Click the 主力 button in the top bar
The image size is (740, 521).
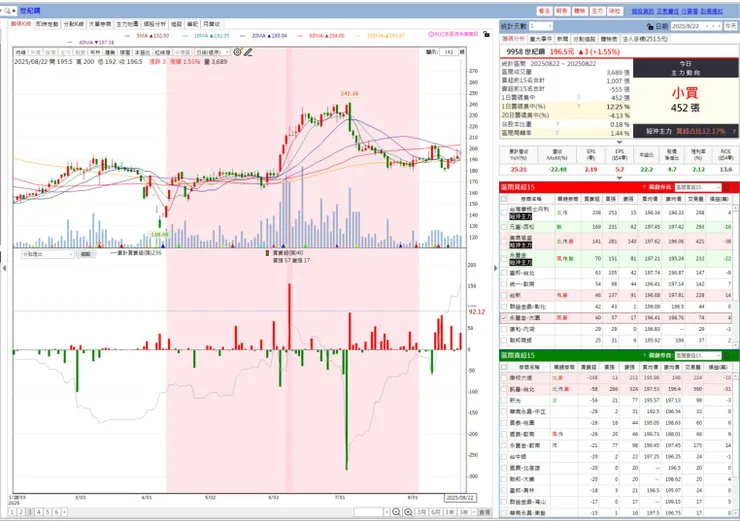click(597, 11)
